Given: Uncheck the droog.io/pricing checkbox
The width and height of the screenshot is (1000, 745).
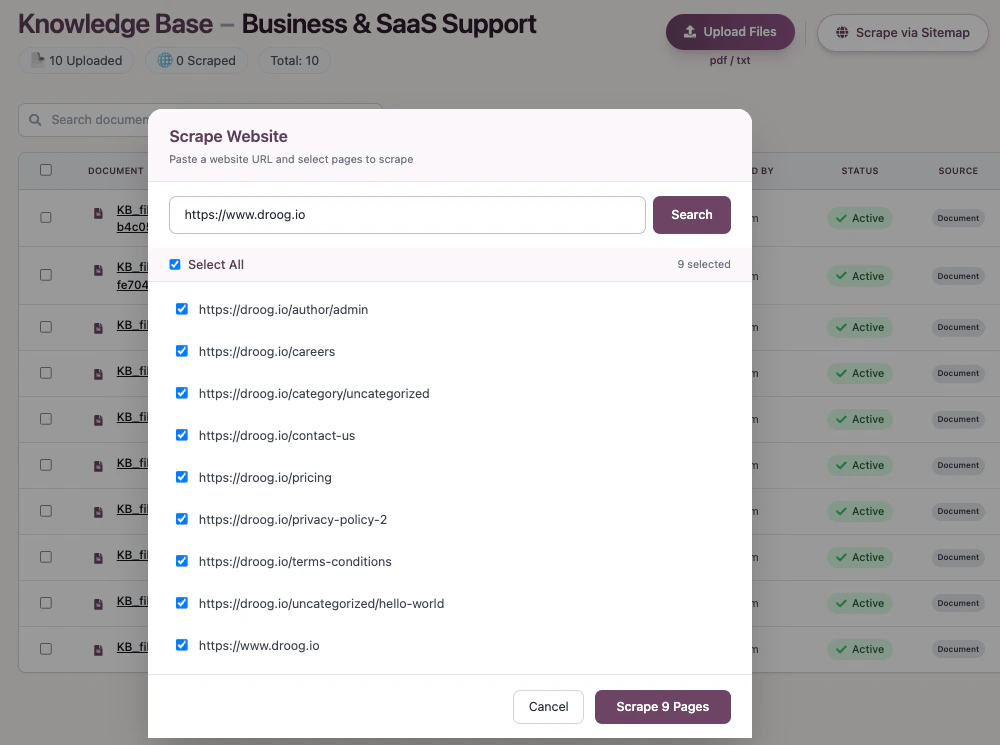Looking at the screenshot, I should tap(182, 477).
